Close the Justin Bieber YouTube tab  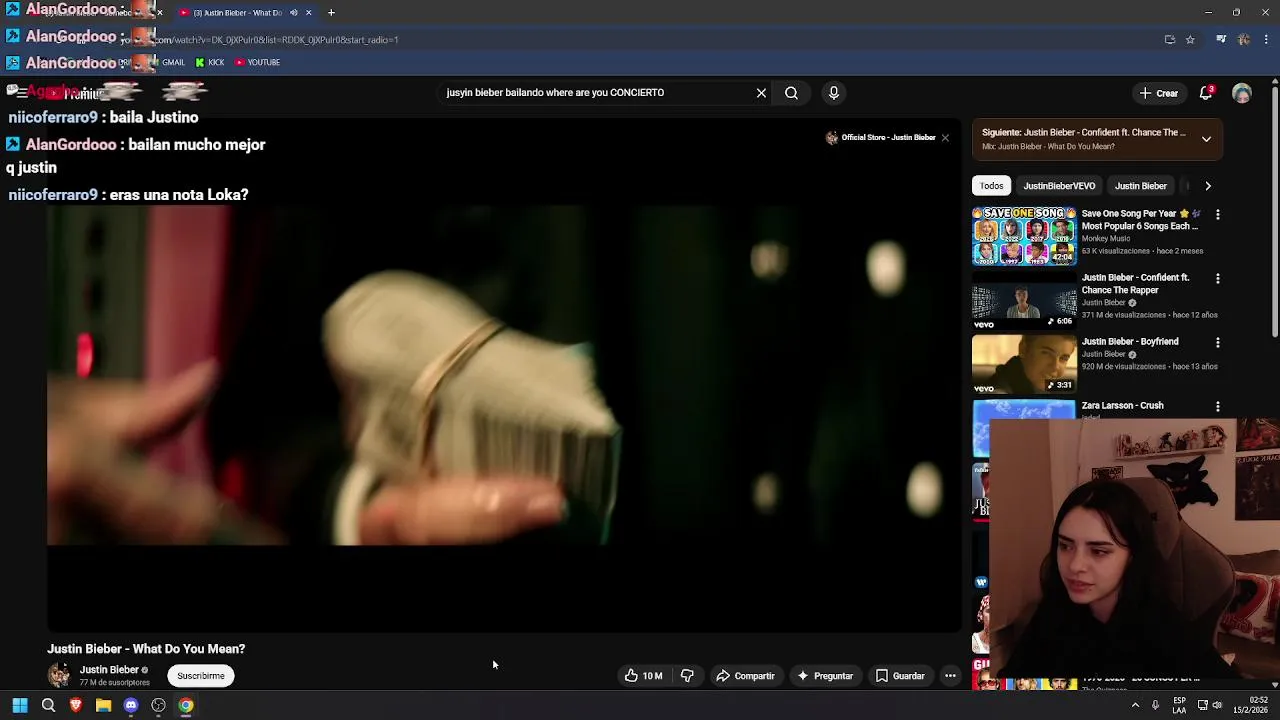point(308,13)
